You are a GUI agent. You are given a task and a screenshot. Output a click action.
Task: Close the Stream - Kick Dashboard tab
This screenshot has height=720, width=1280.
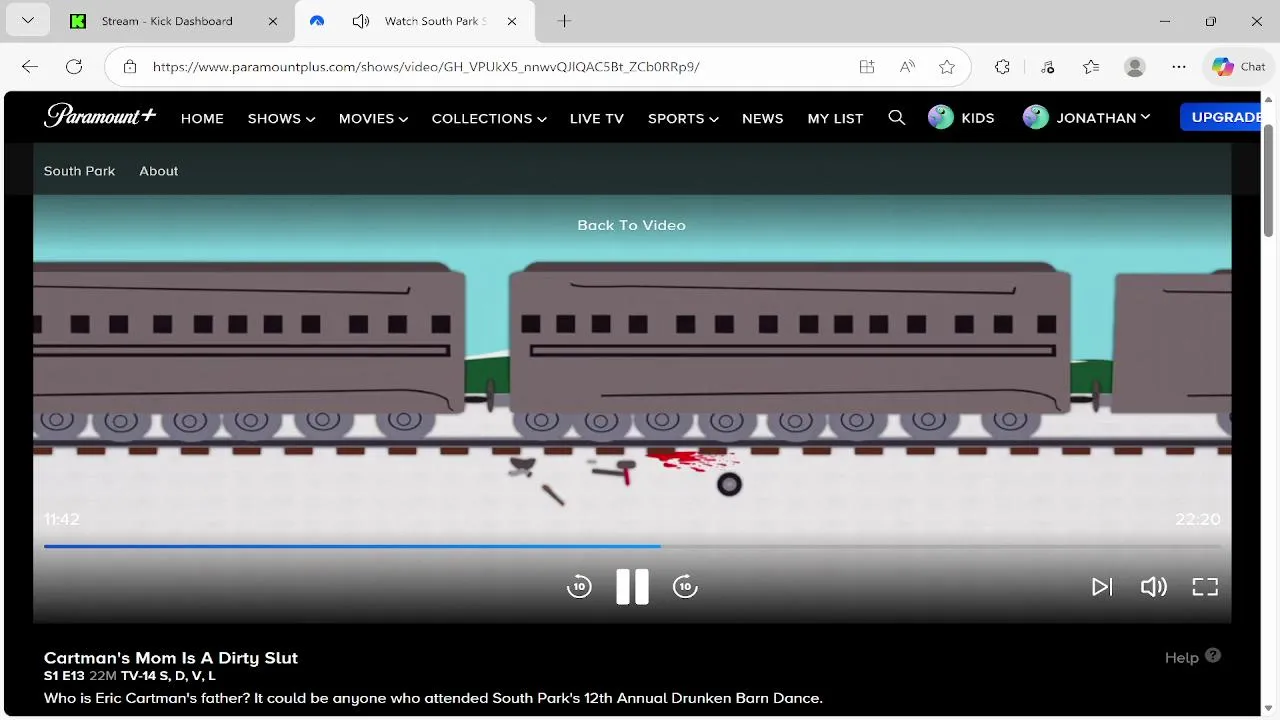pos(273,21)
